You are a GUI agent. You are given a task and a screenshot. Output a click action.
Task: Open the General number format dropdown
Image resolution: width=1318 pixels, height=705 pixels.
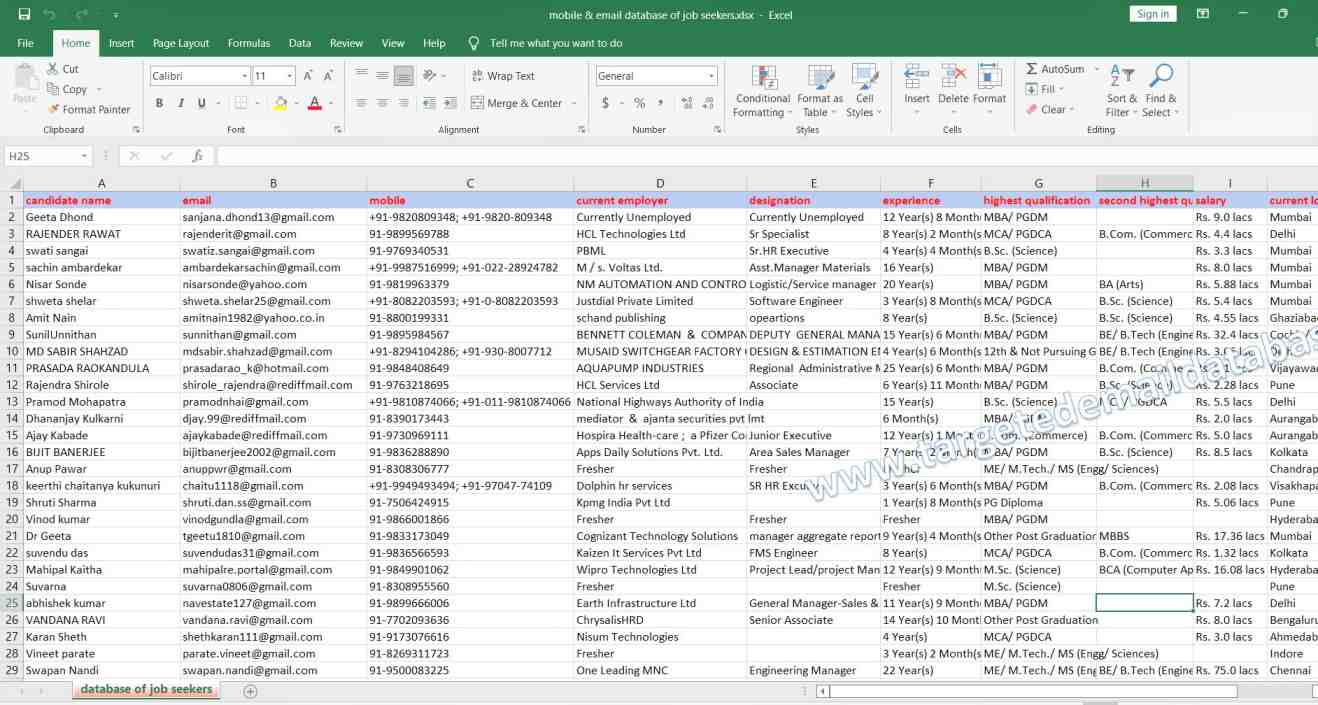point(712,76)
